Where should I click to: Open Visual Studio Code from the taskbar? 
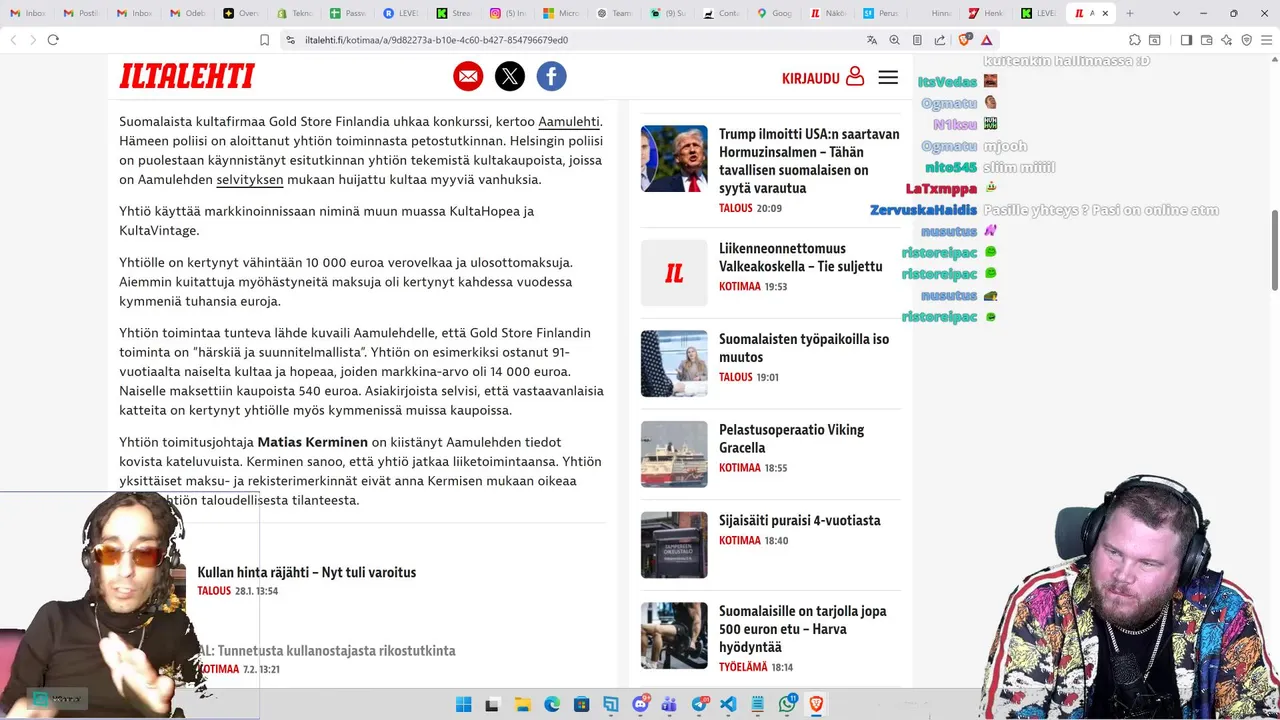tap(729, 704)
